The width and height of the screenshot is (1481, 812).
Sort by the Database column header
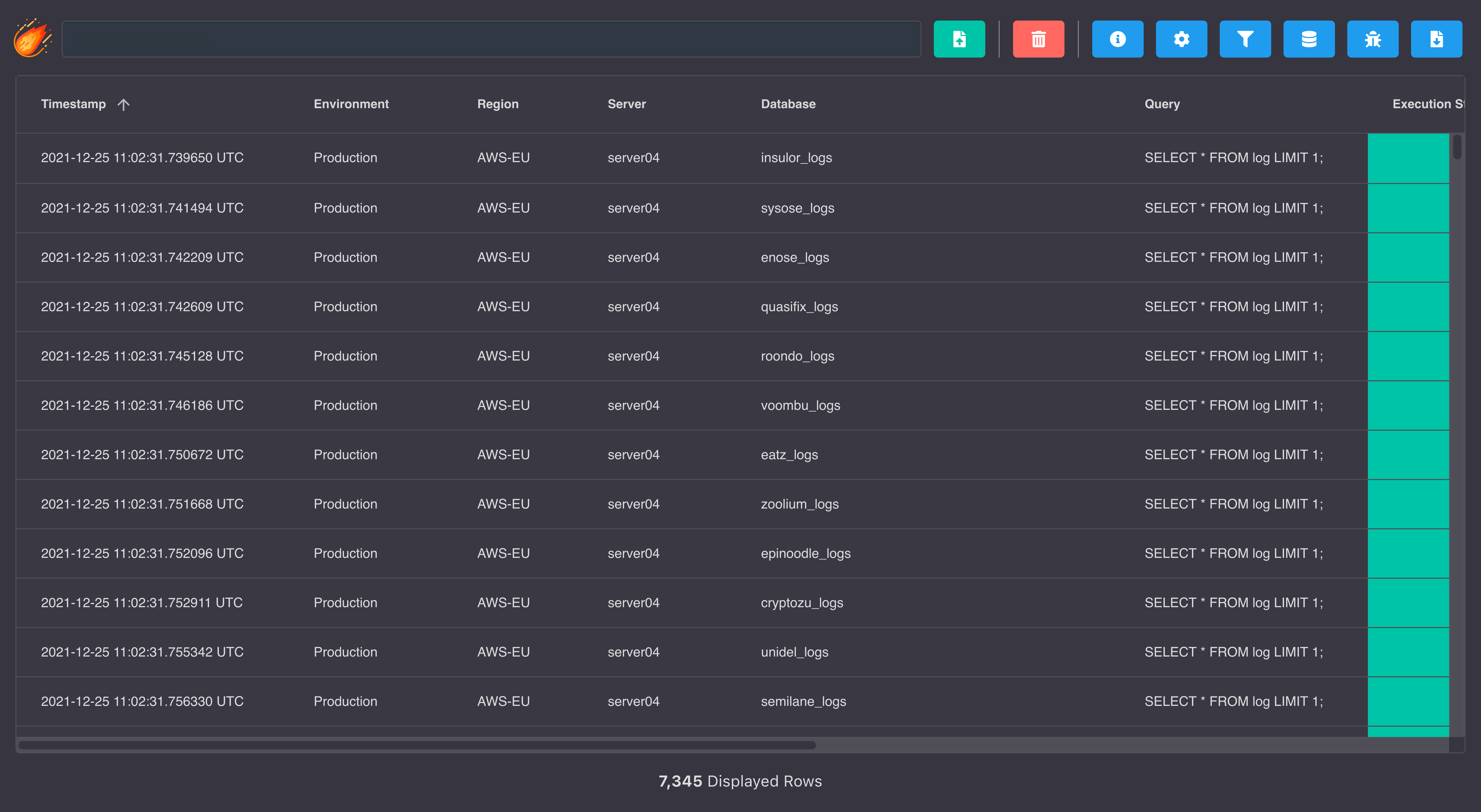(x=788, y=104)
